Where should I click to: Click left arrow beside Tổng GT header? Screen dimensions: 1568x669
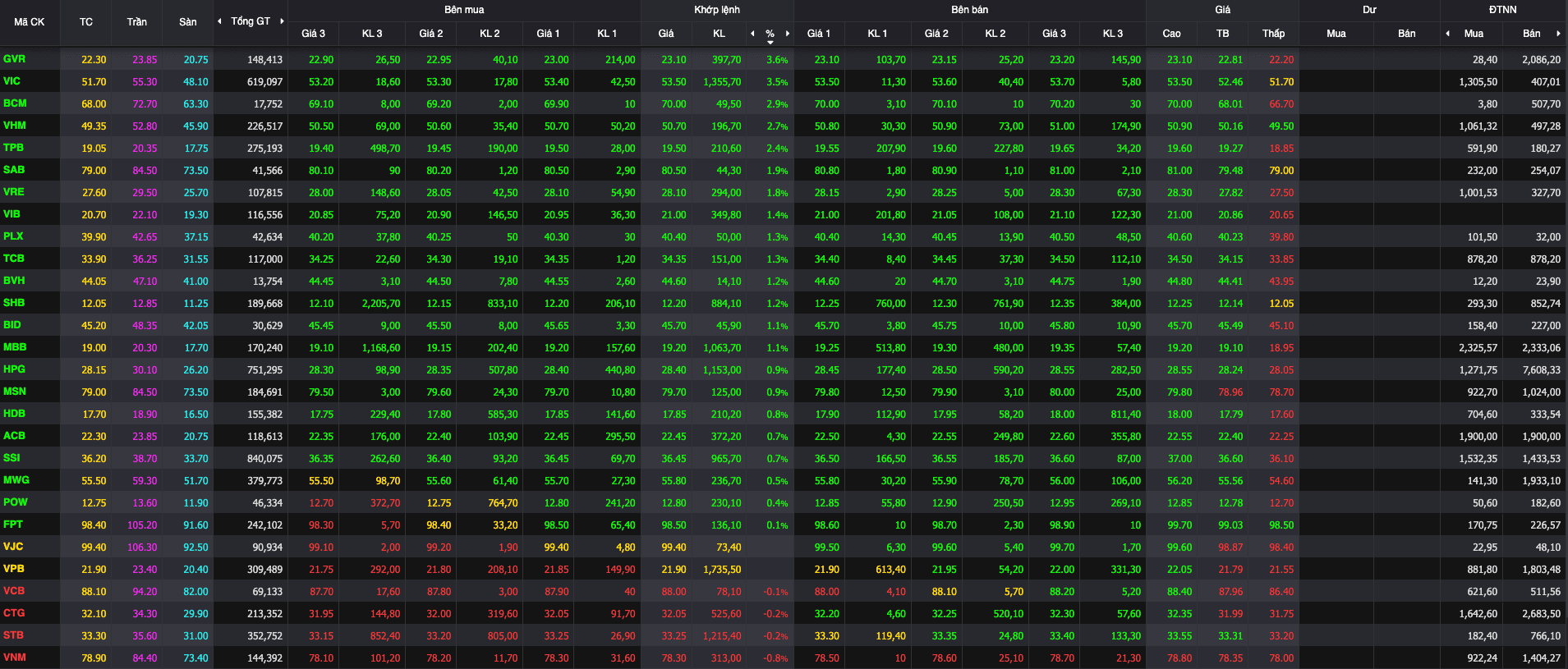(x=219, y=21)
